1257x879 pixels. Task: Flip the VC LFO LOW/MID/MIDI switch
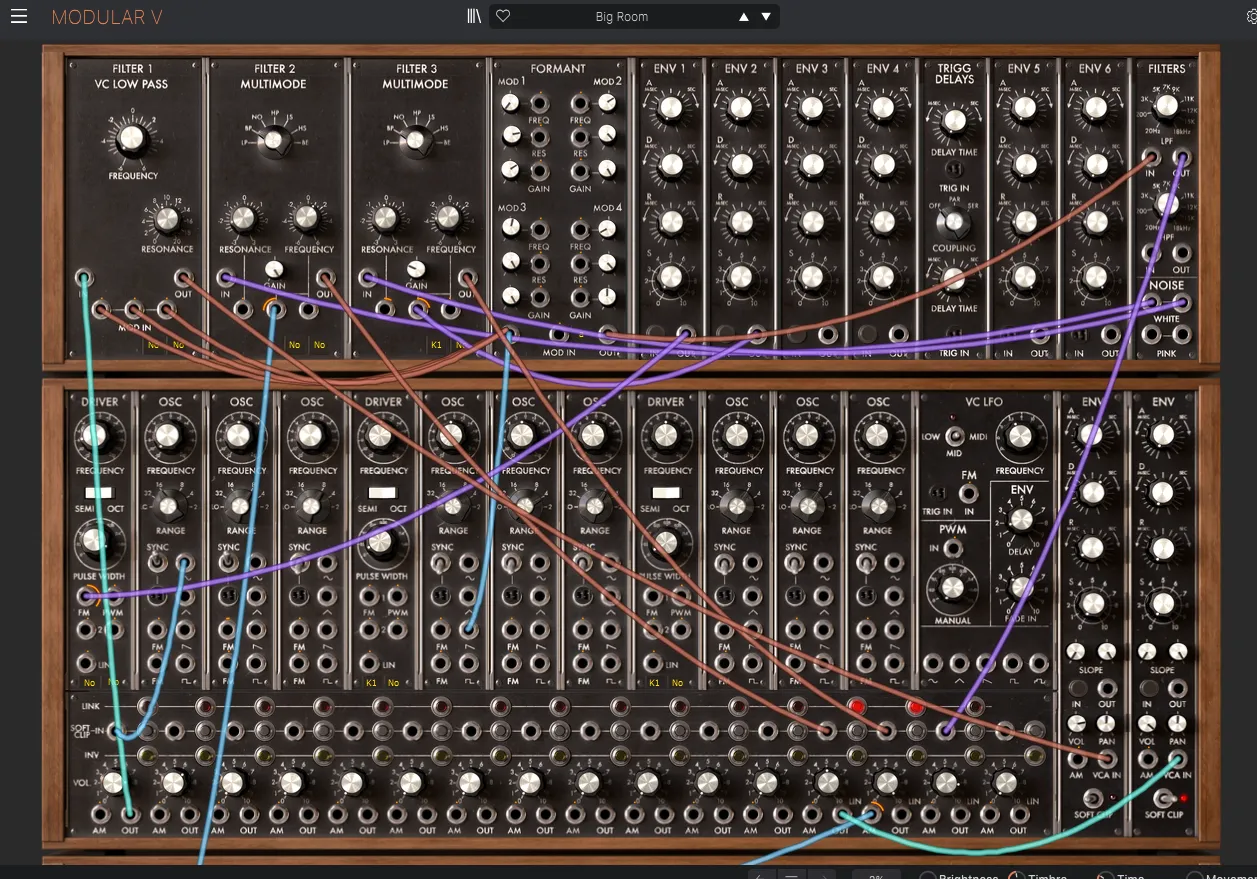click(953, 436)
